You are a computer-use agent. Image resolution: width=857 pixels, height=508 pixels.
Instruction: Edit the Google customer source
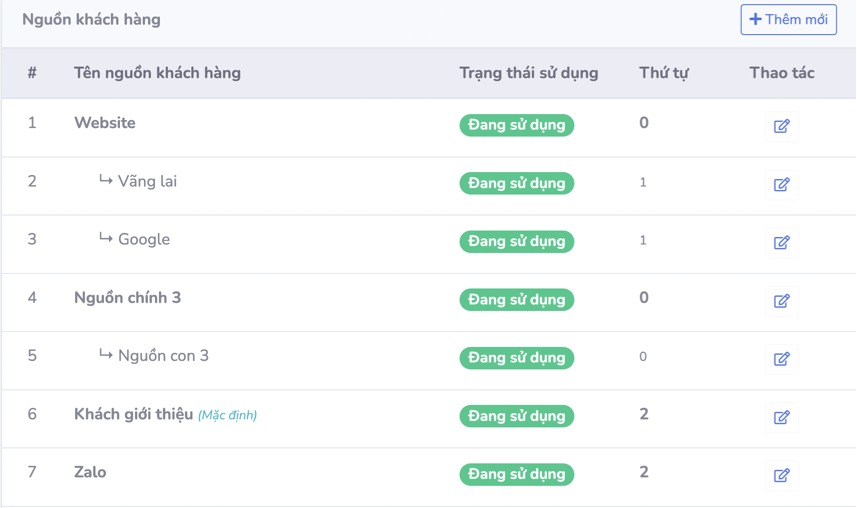coord(781,242)
